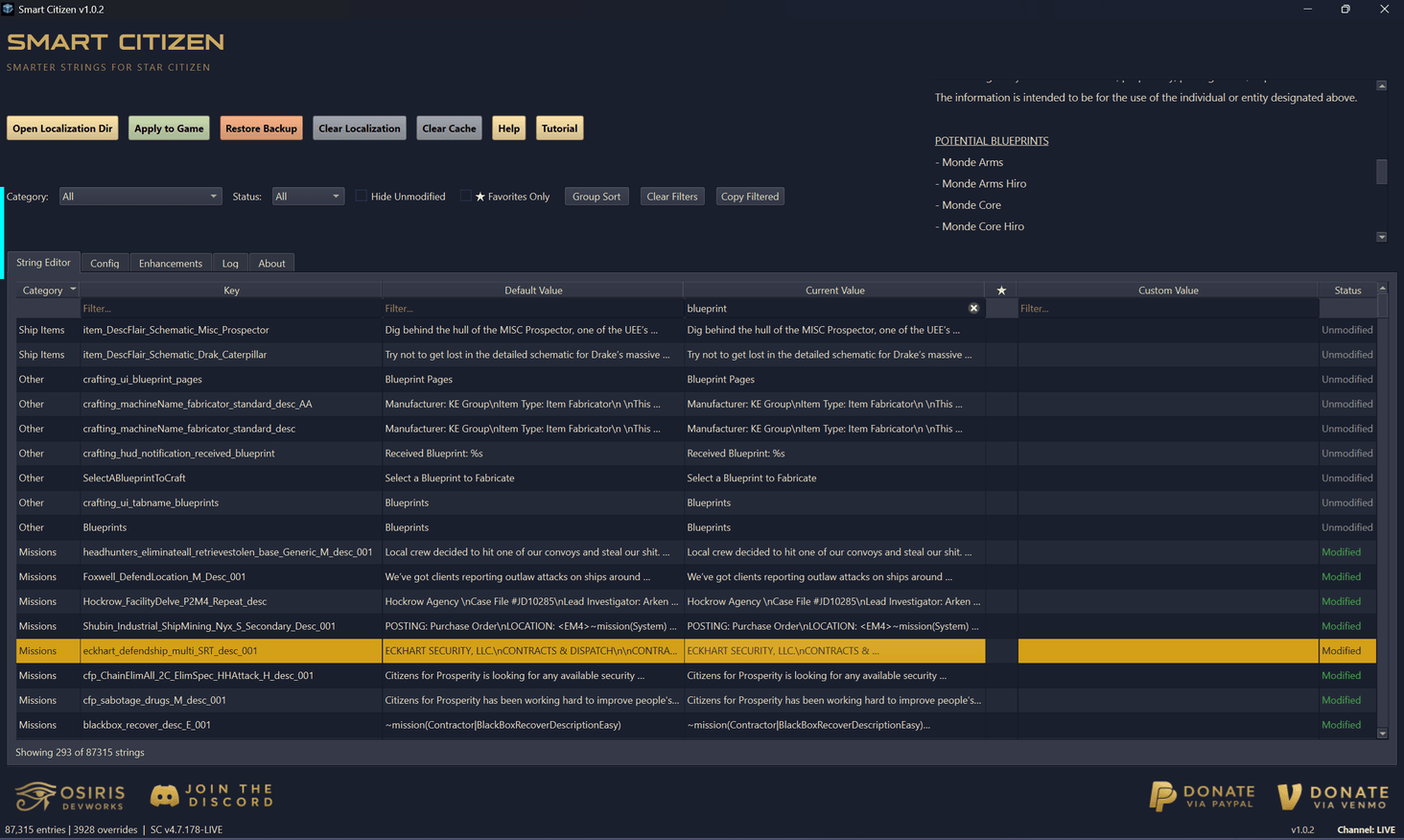Click the Donate via Venmo icon

point(1290,796)
